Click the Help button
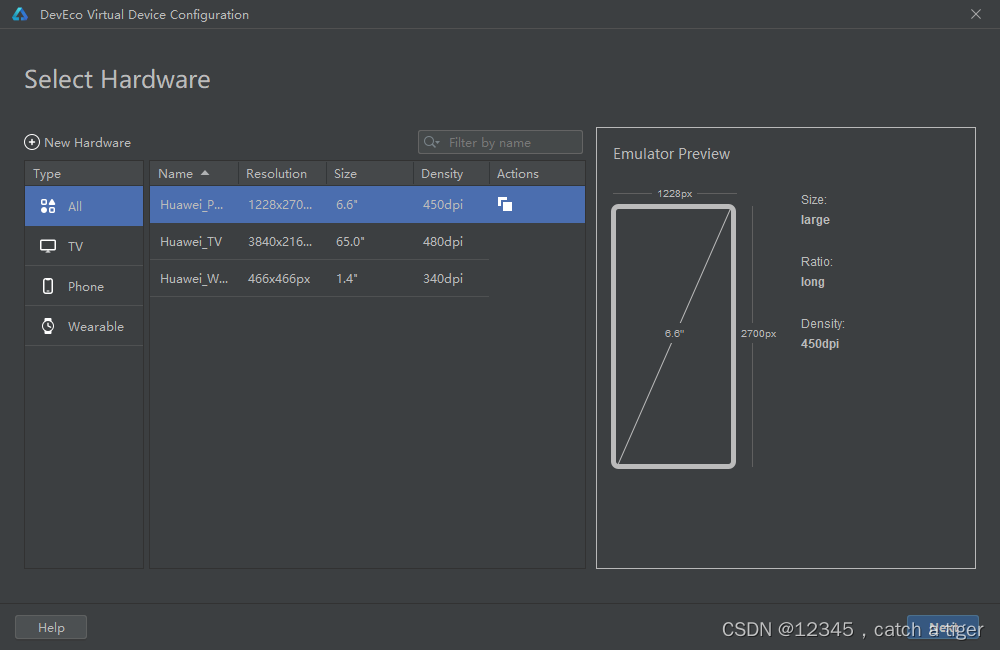Screen dimensions: 1000x650 coord(51,627)
